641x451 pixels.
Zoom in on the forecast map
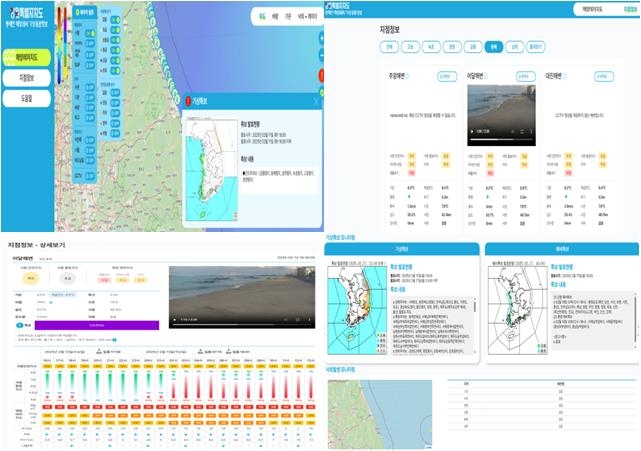(321, 38)
